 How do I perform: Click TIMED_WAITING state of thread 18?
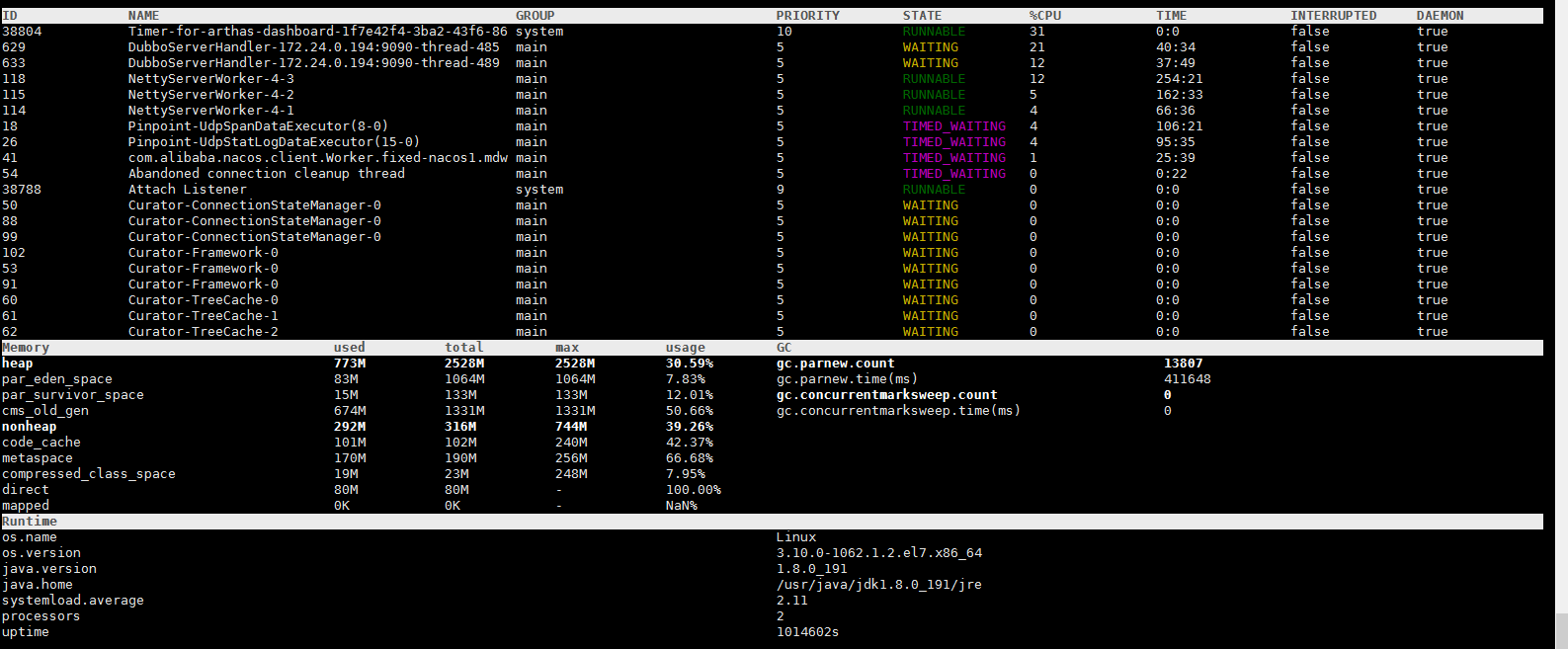click(x=953, y=126)
